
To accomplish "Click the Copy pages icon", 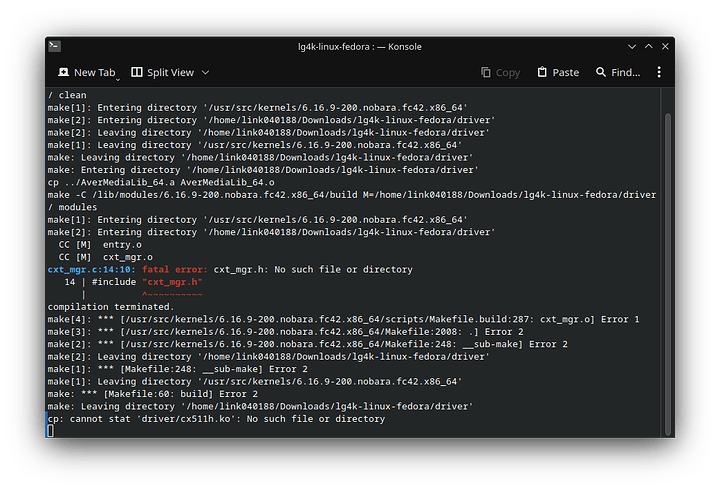I will (485, 73).
